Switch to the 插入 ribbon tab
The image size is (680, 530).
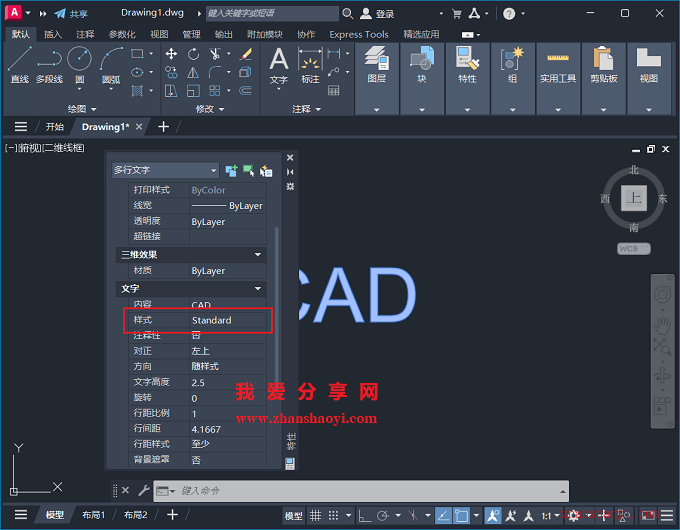click(53, 34)
